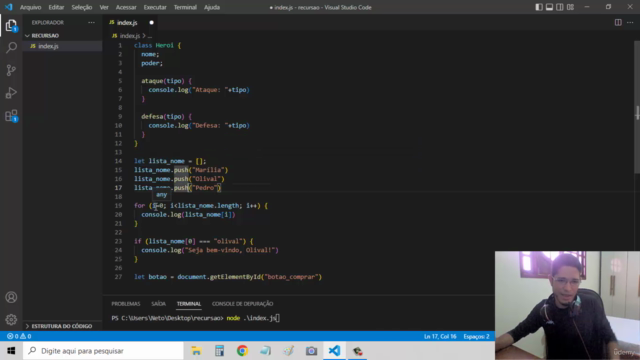640x360 pixels.
Task: Open the Arquivo menu
Action: [31, 7]
